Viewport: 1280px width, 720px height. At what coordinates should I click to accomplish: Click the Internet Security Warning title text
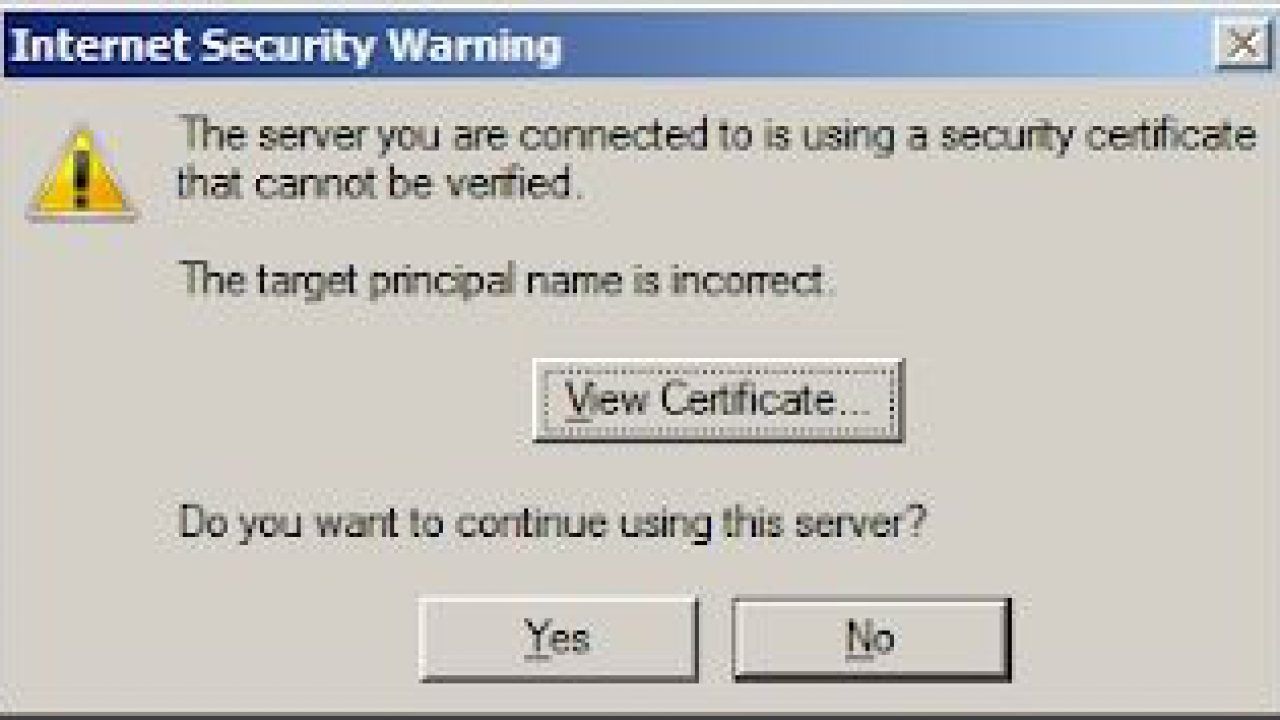[284, 46]
